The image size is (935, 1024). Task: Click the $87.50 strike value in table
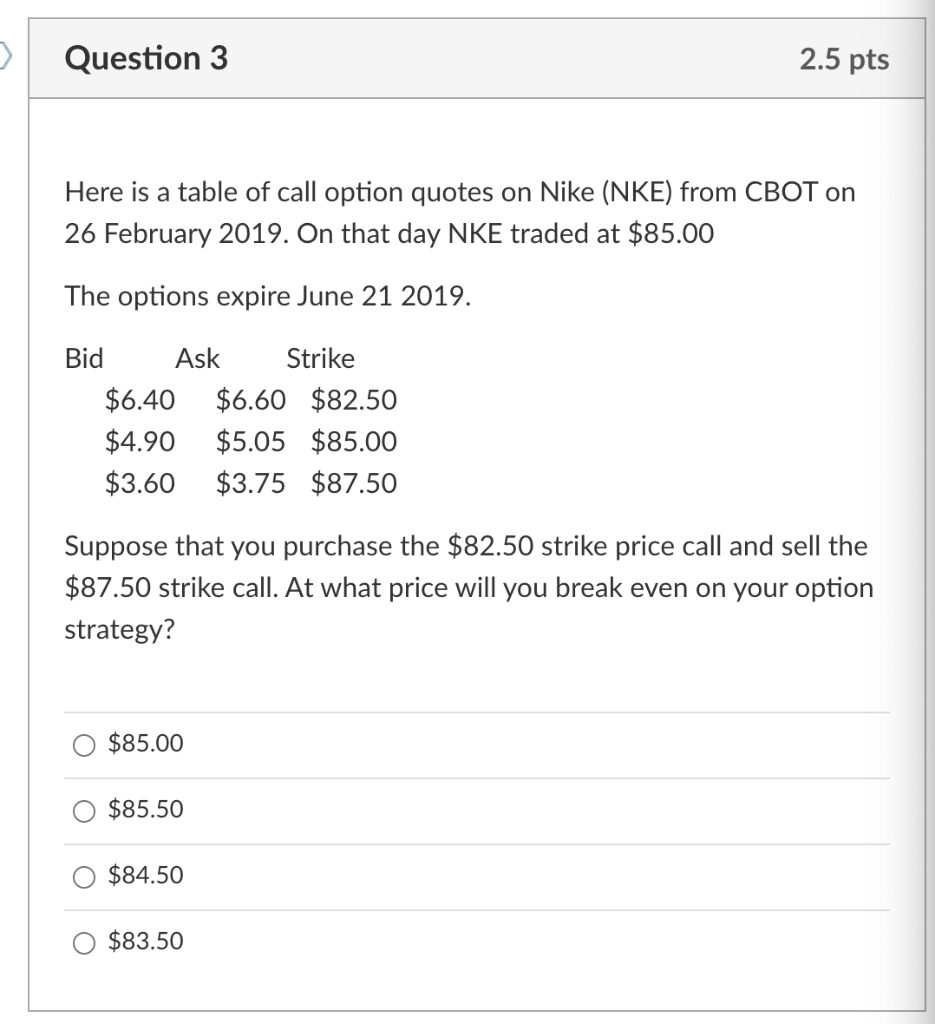click(x=354, y=483)
